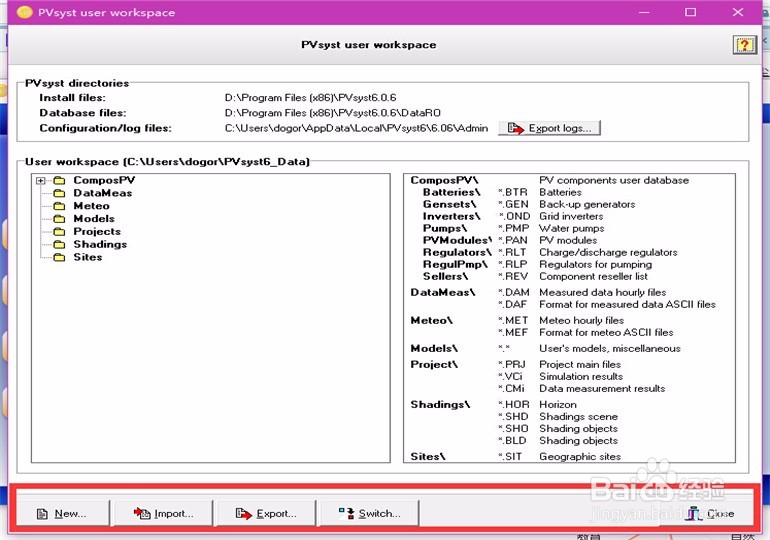Click the Import... button
The height and width of the screenshot is (540, 770).
(x=164, y=513)
